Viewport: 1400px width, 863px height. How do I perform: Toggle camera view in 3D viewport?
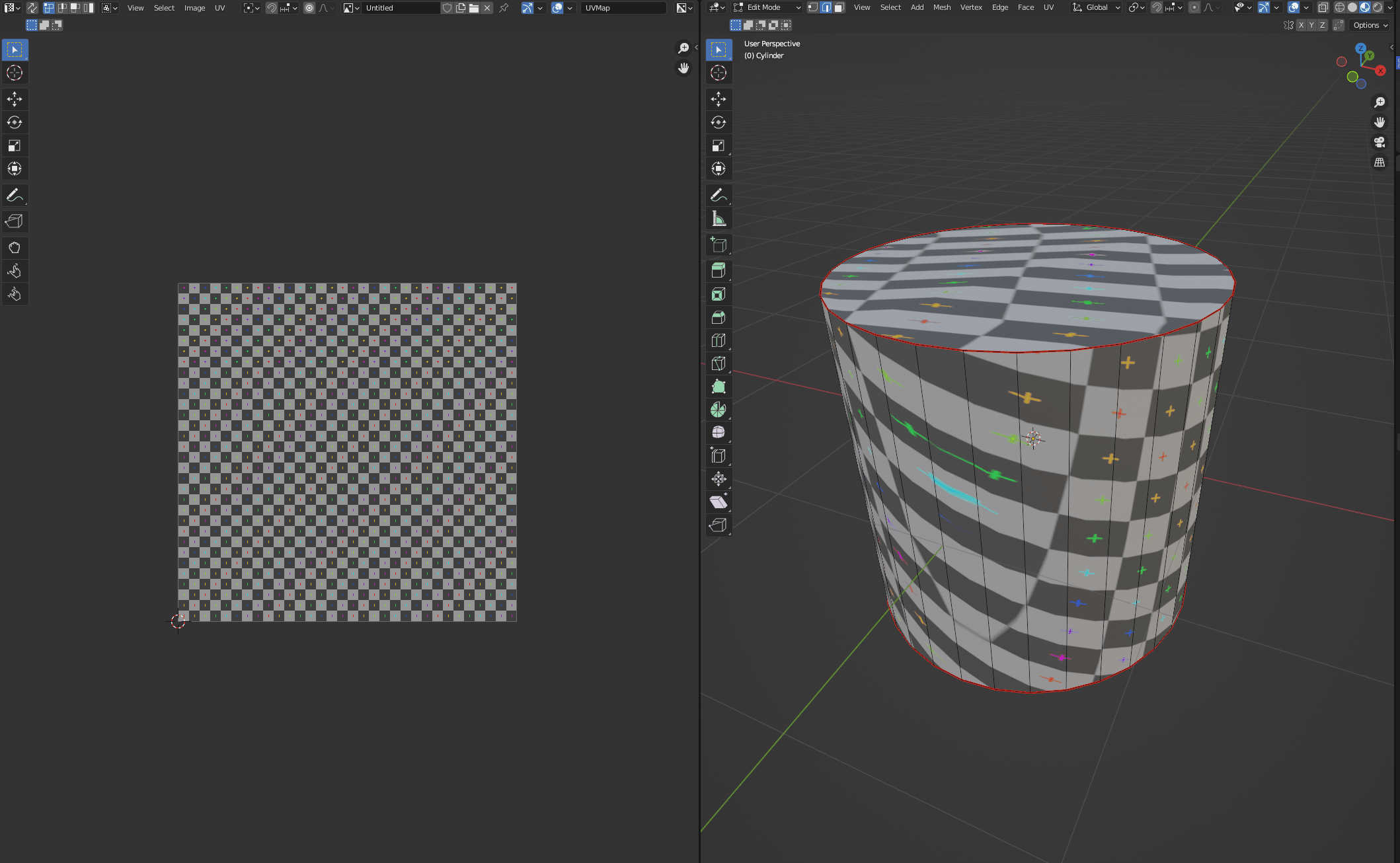coord(1380,142)
